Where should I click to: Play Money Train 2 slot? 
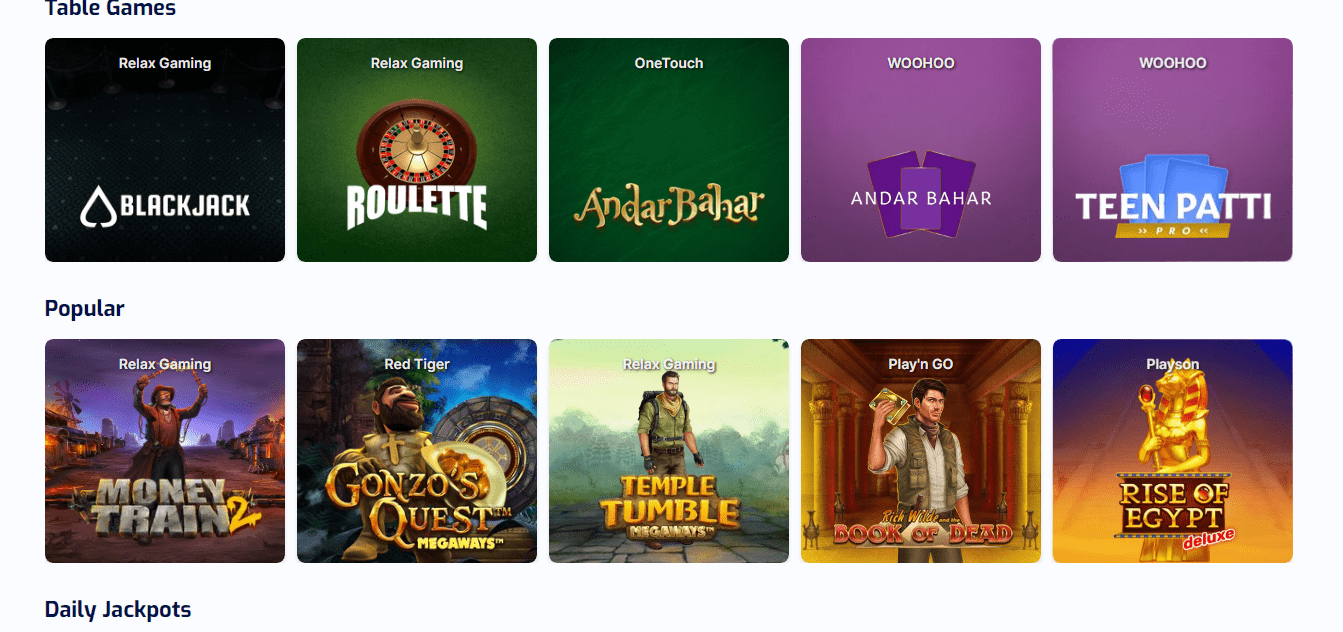coord(165,451)
